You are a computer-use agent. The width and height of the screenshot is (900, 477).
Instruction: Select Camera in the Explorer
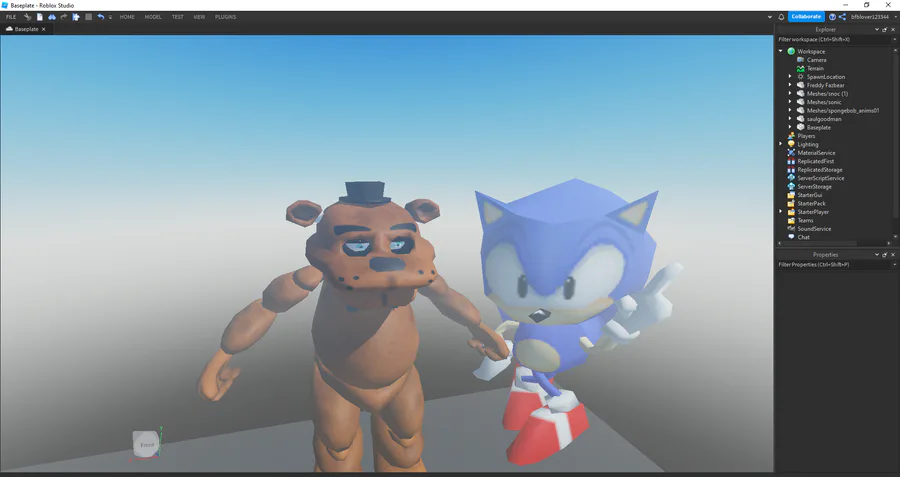(x=816, y=60)
